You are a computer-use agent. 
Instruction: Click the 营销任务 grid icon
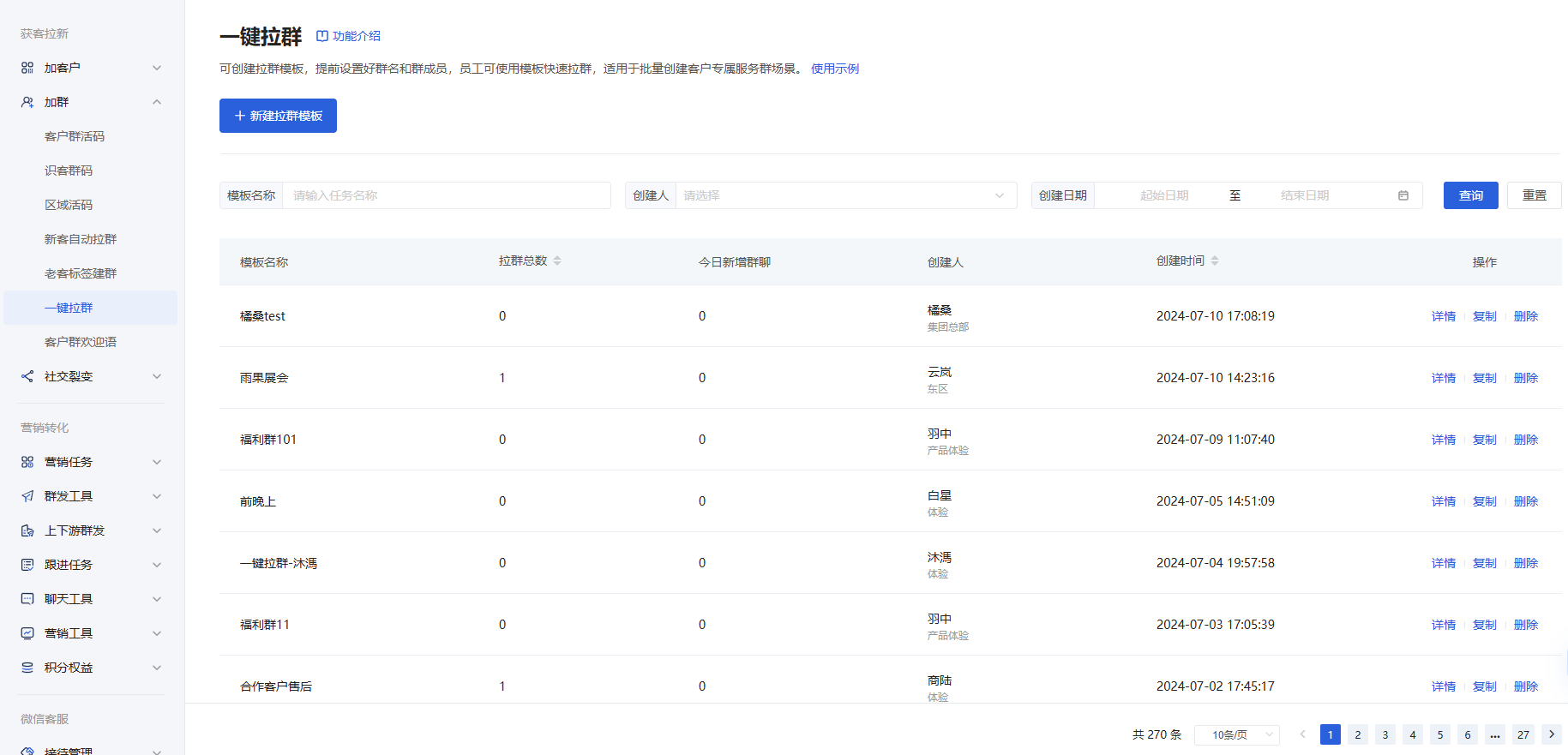coord(27,462)
